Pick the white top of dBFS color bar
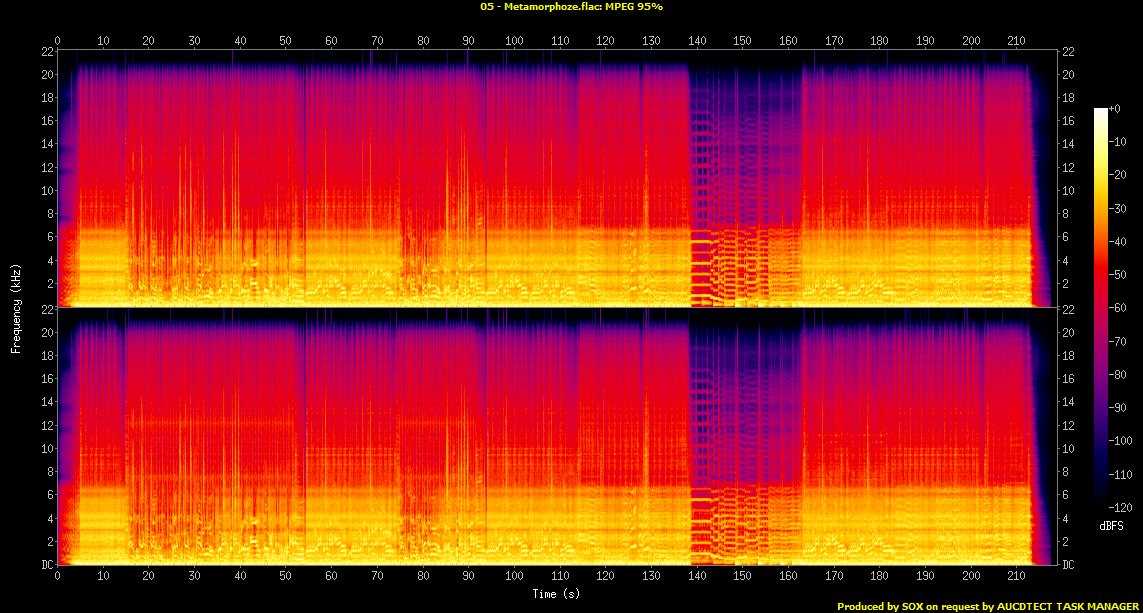Viewport: 1143px width, 613px height. (1101, 112)
